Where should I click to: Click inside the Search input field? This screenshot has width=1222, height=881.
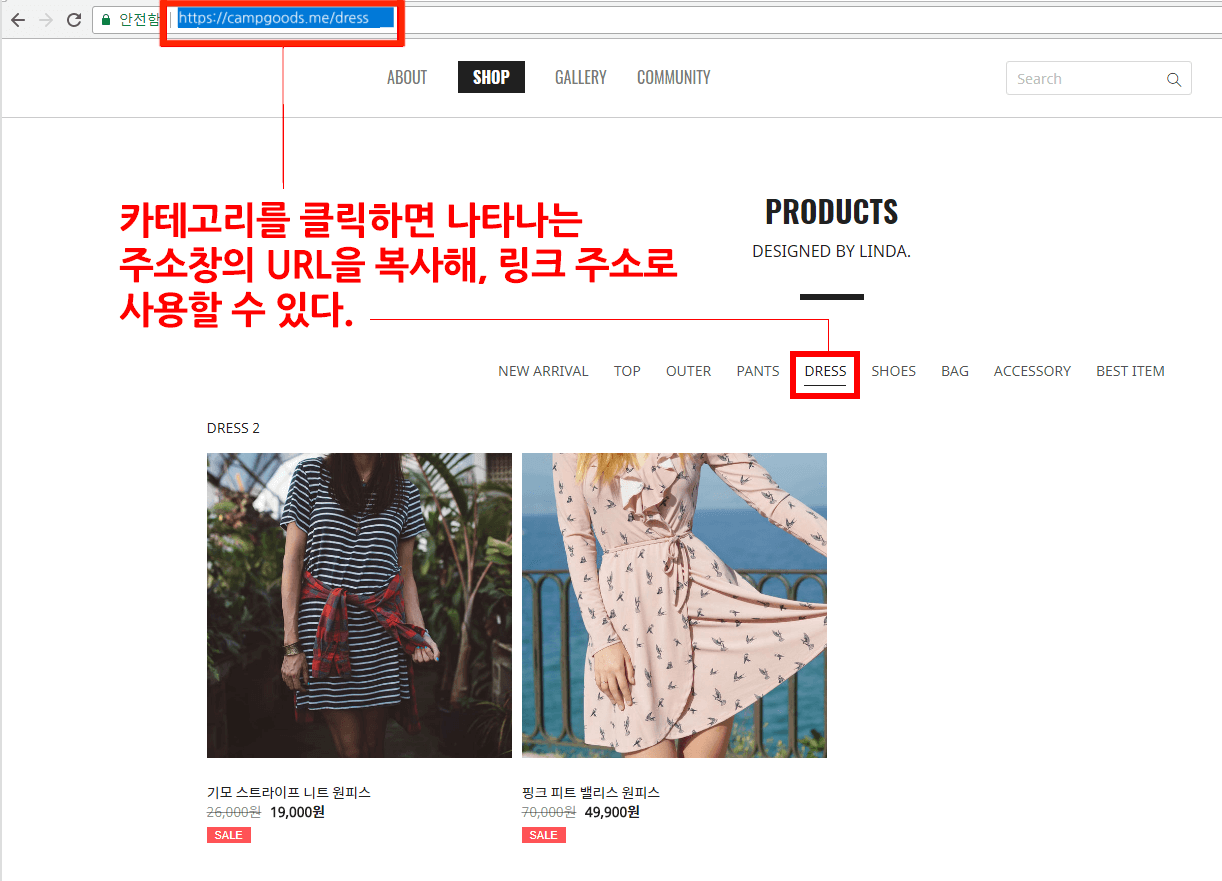click(x=1085, y=79)
